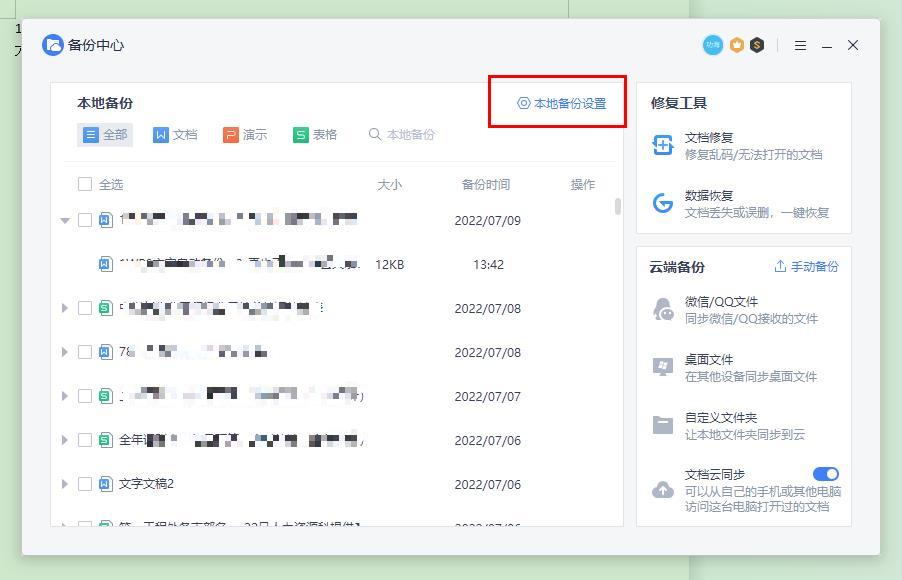Viewport: 902px width, 580px height.
Task: Switch to the 文档 filter tab
Action: coord(175,135)
